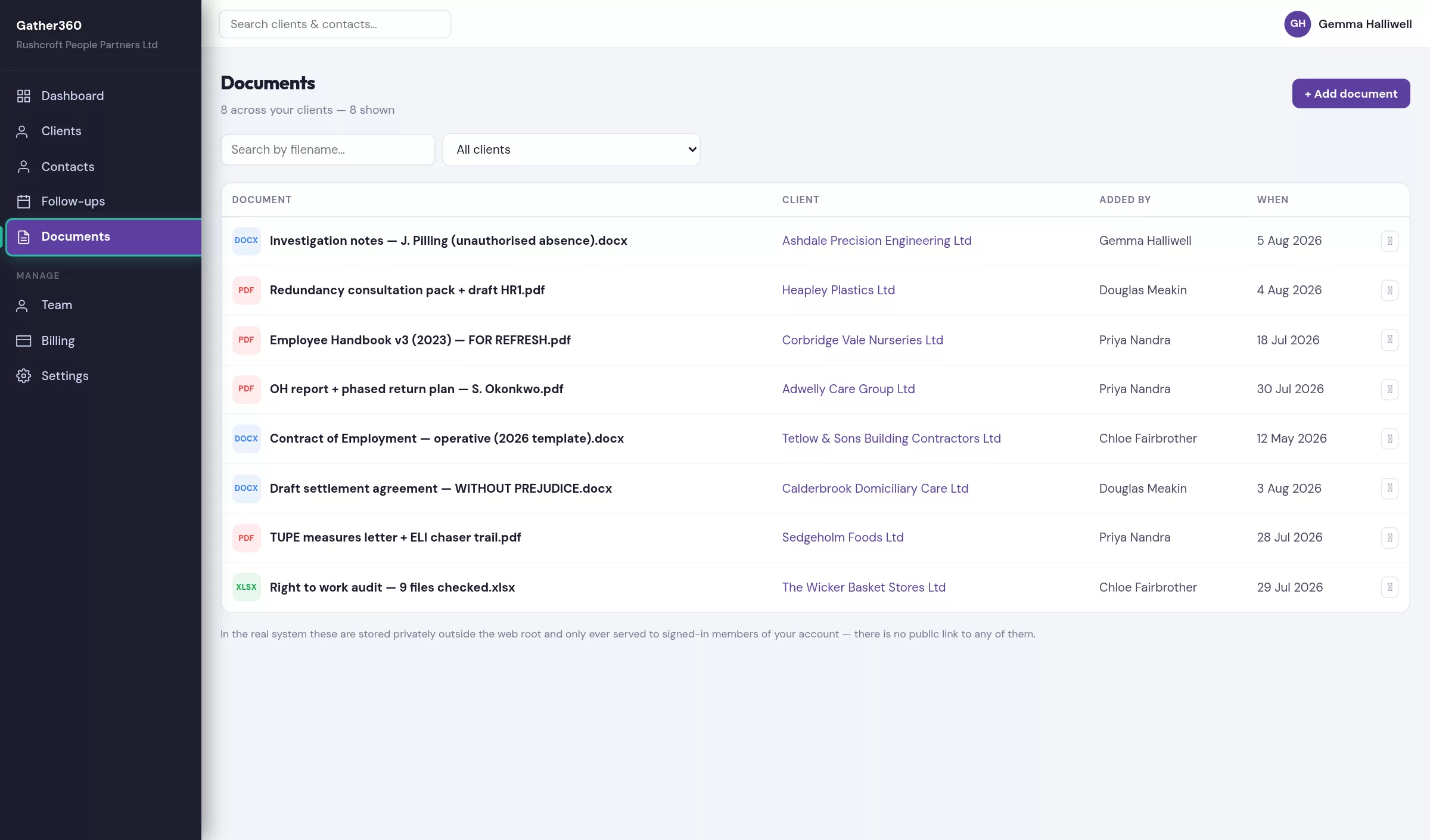Click the GH user avatar
The image size is (1430, 840).
pyautogui.click(x=1297, y=24)
